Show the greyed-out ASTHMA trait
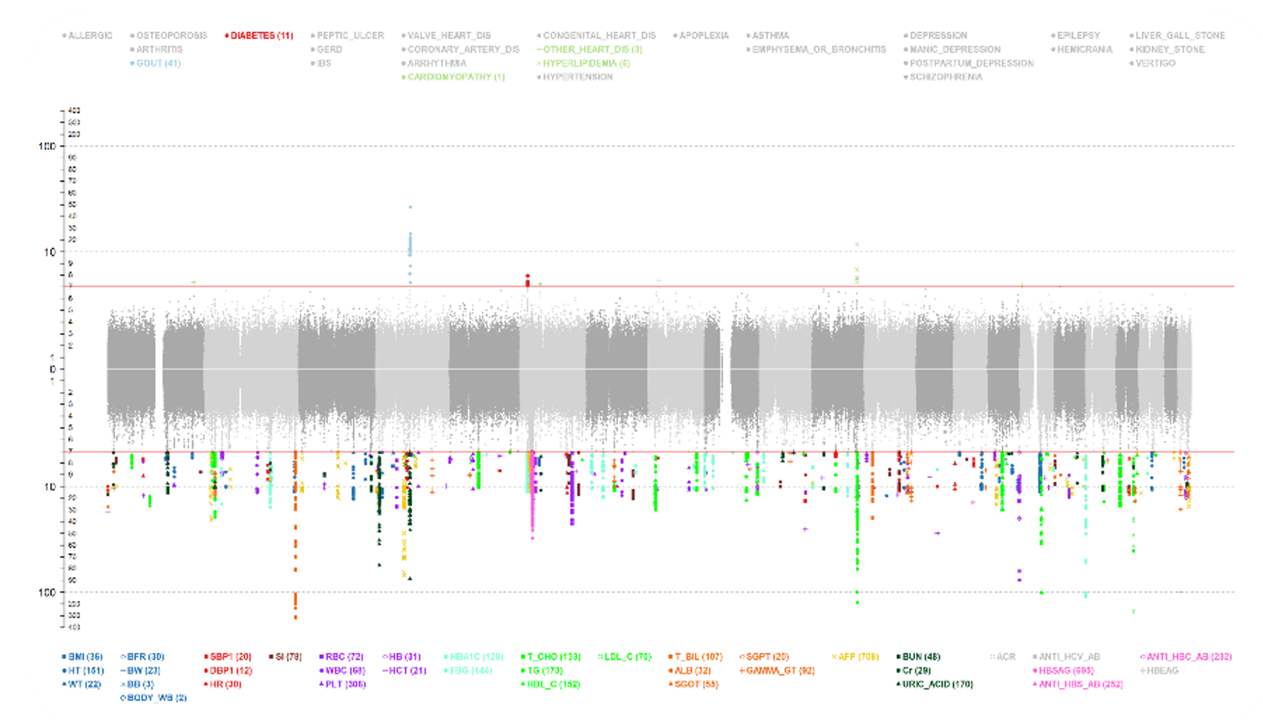 click(x=770, y=36)
